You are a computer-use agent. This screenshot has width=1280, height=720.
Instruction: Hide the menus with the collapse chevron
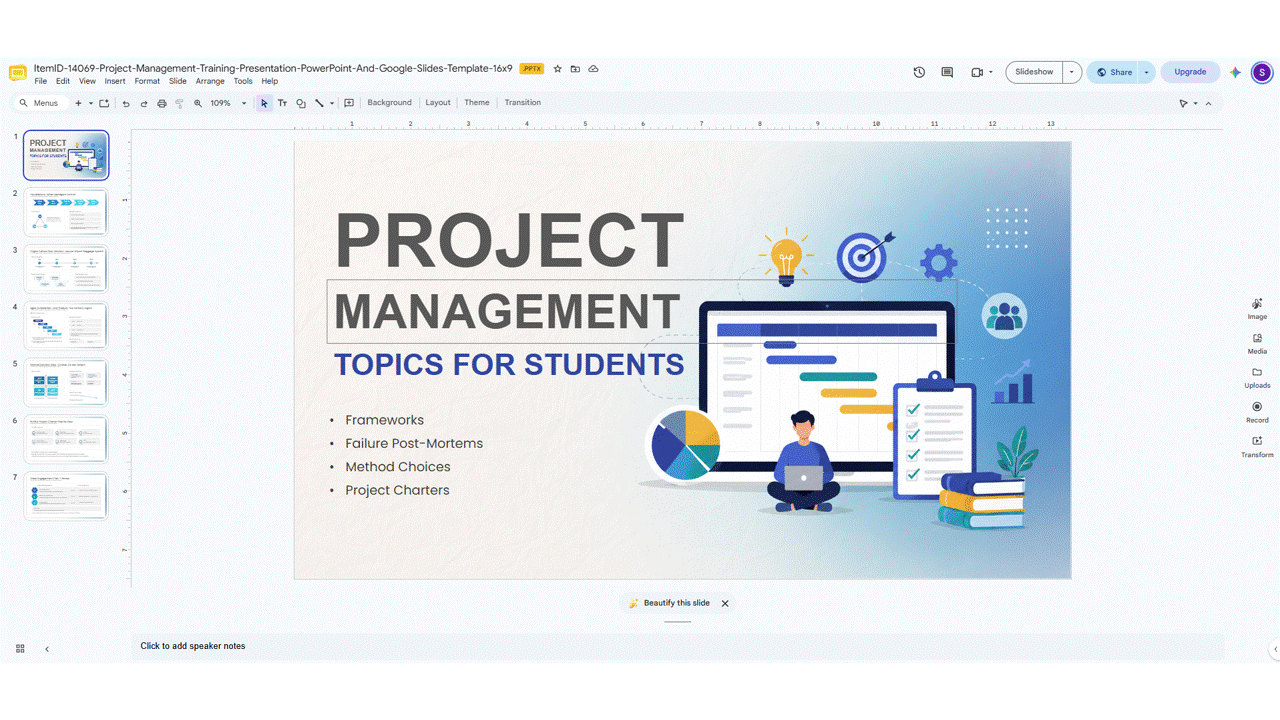tap(1208, 103)
